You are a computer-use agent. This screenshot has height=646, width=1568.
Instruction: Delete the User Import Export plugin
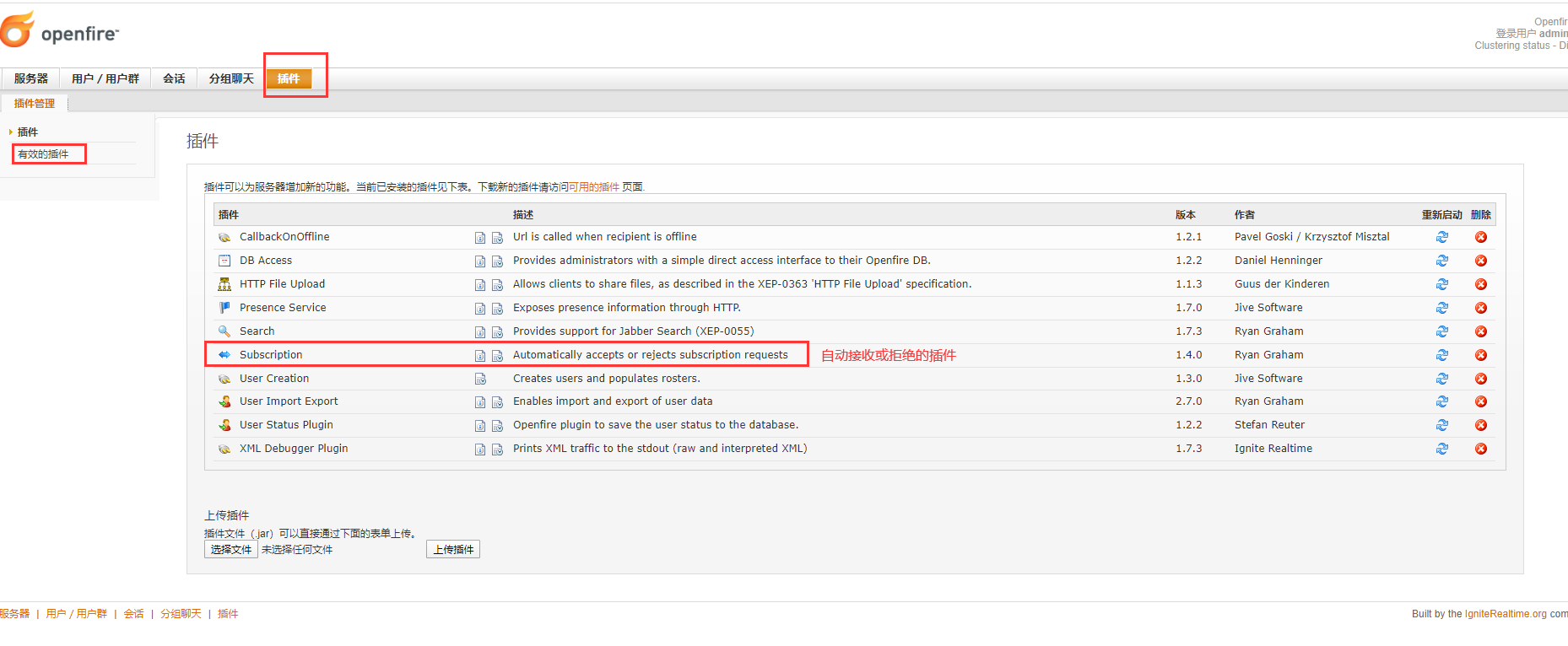point(1480,401)
